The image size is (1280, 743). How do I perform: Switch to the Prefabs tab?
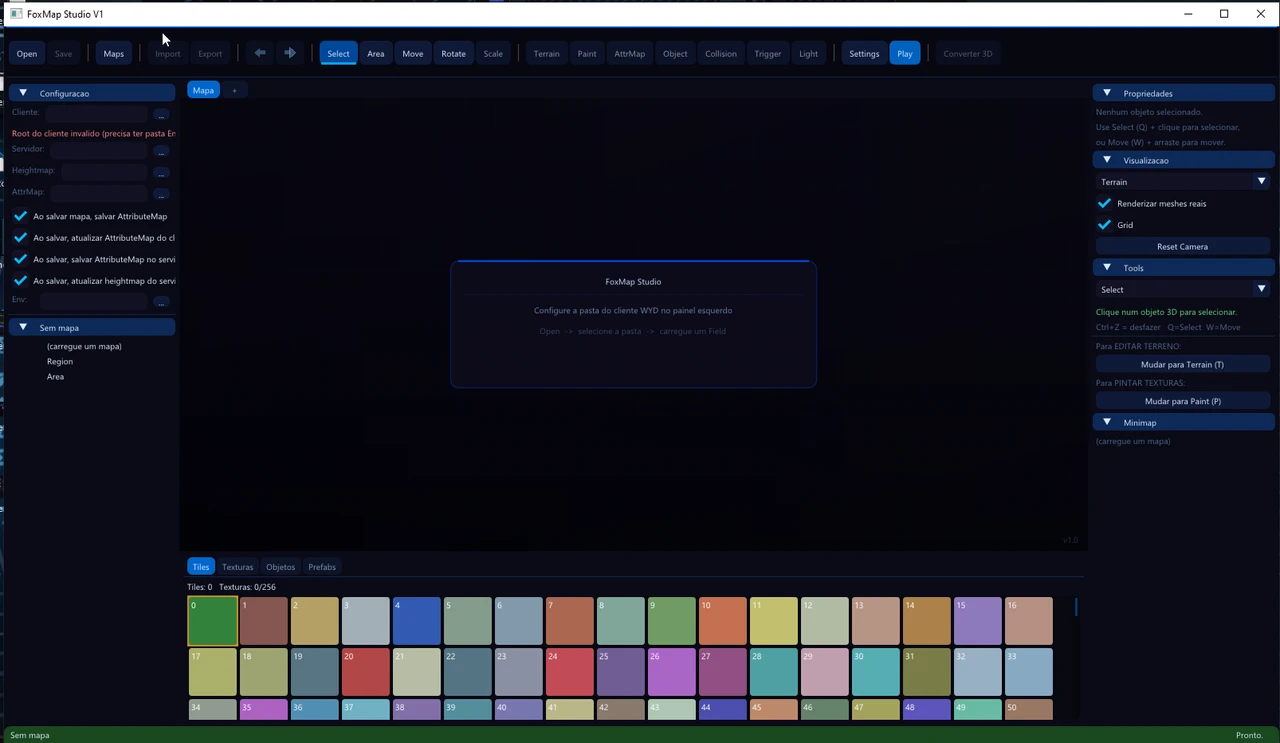[322, 567]
